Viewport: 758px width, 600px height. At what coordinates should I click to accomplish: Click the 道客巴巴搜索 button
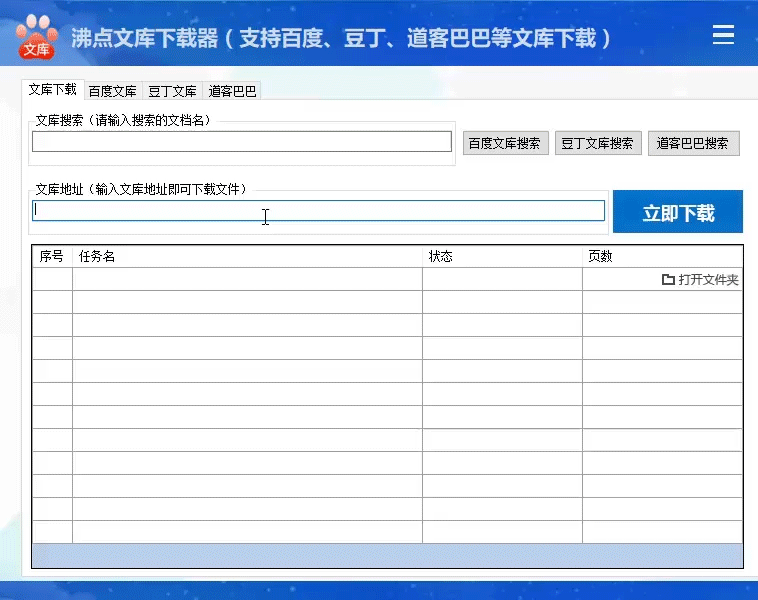click(693, 143)
